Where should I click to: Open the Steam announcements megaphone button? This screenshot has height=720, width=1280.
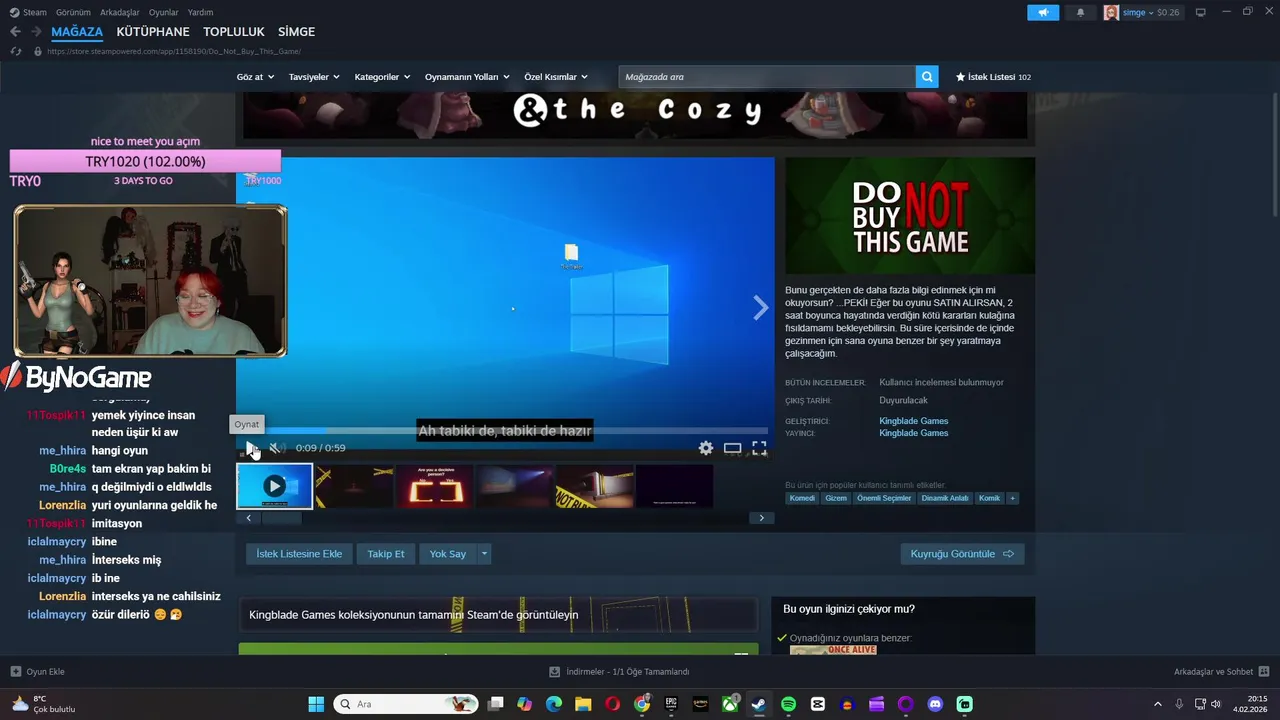click(1042, 12)
